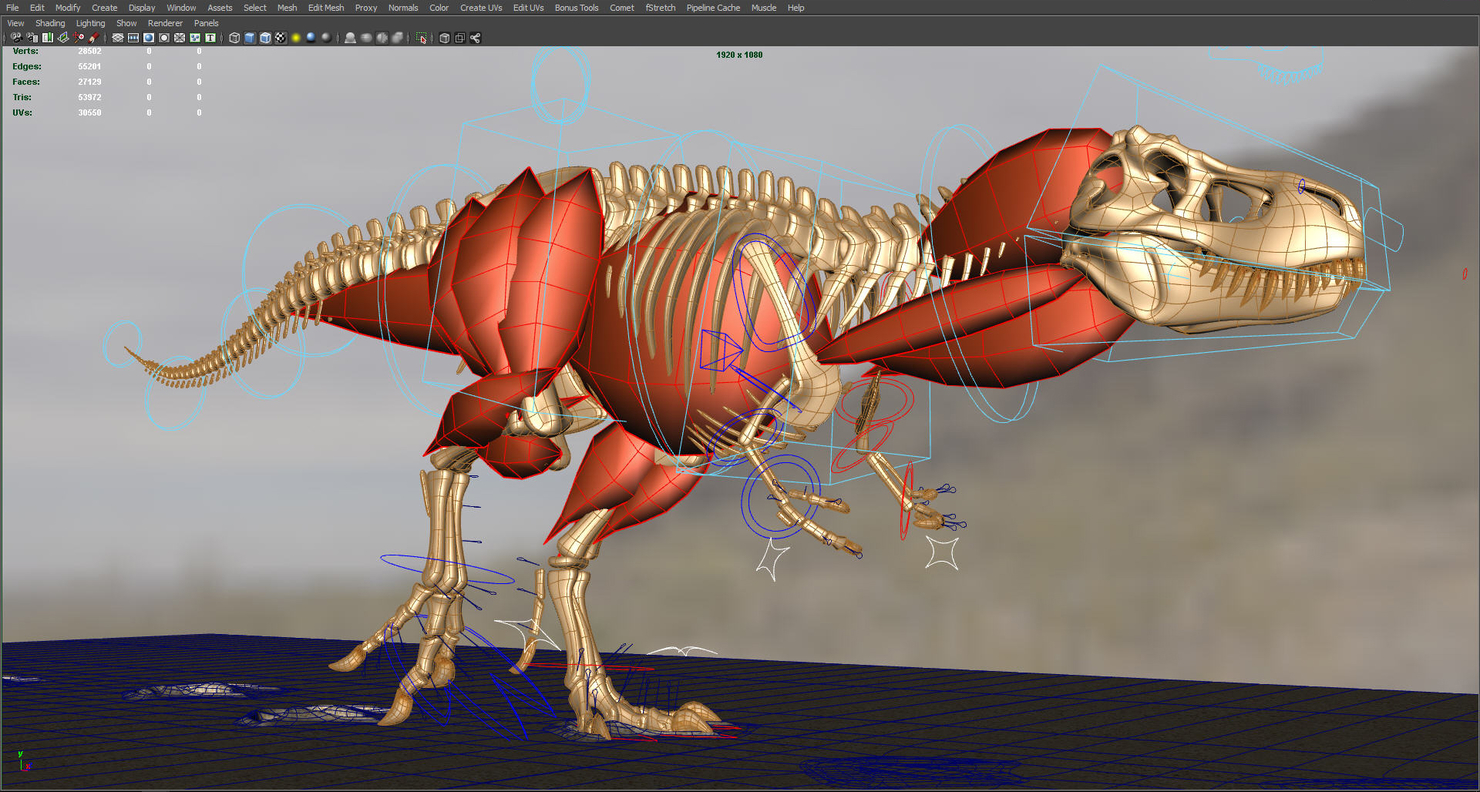
Task: Click the '1920 x 1080' resolution label
Action: pyautogui.click(x=739, y=55)
